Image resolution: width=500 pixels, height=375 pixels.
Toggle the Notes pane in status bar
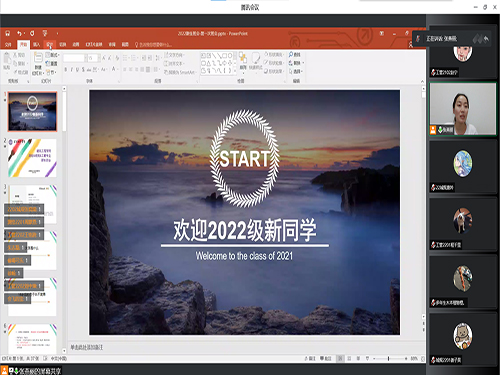pos(310,359)
